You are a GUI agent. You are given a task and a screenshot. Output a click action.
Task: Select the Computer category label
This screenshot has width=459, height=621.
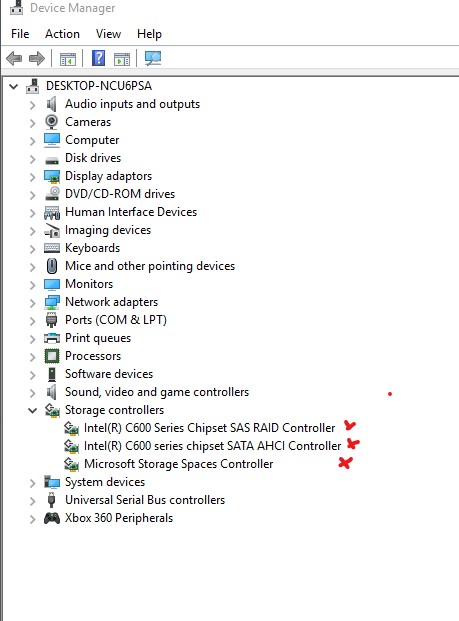pyautogui.click(x=92, y=140)
